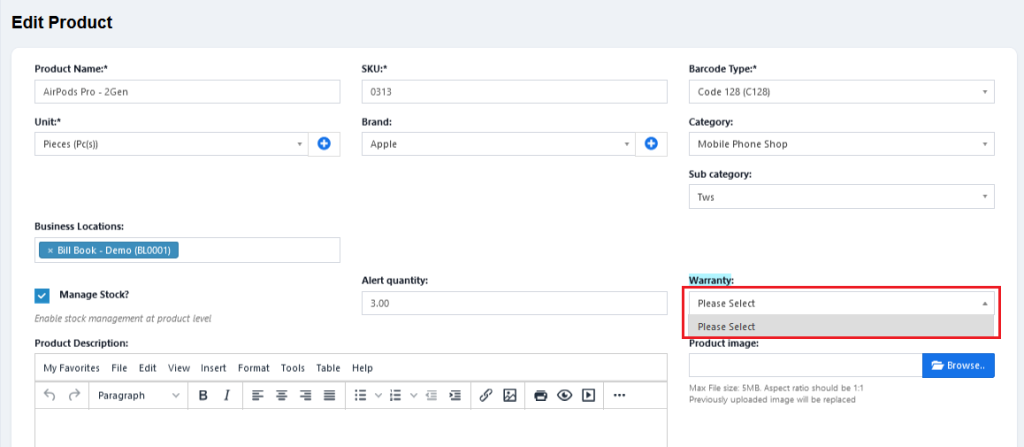The width and height of the screenshot is (1024, 447).
Task: Apply italic formatting in editor toolbar
Action: (x=227, y=395)
